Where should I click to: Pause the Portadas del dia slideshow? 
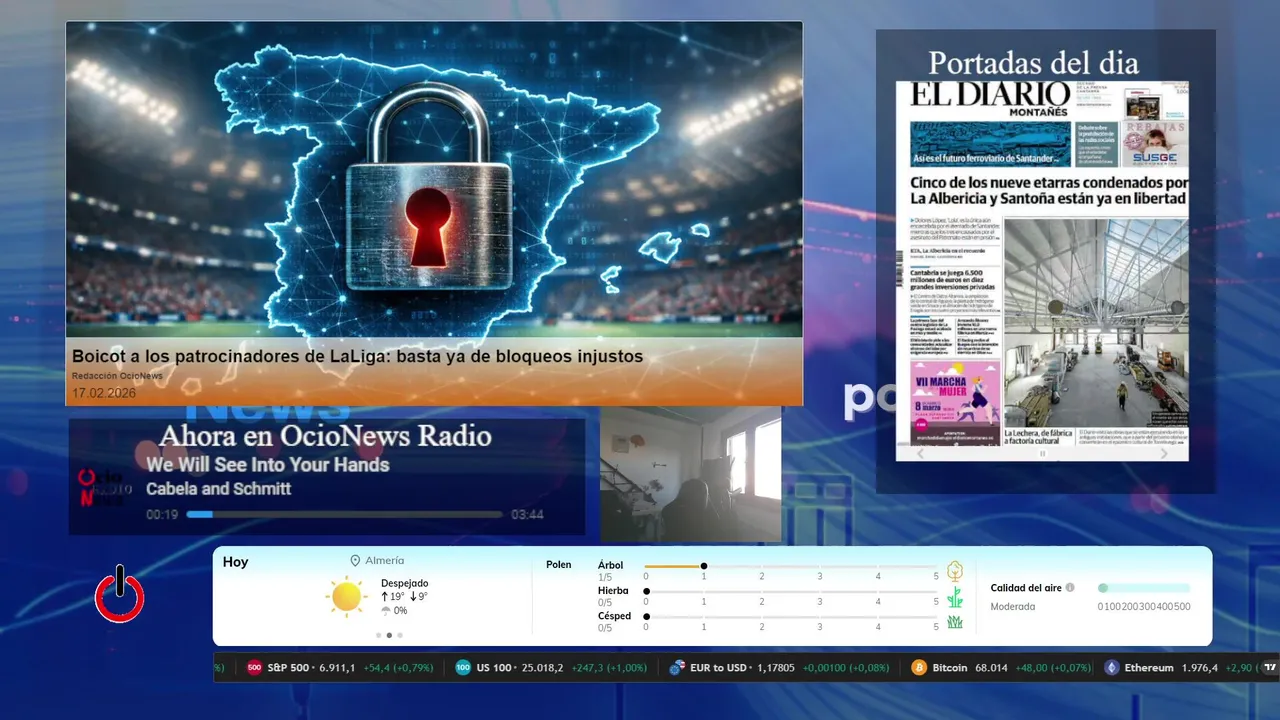(1042, 454)
